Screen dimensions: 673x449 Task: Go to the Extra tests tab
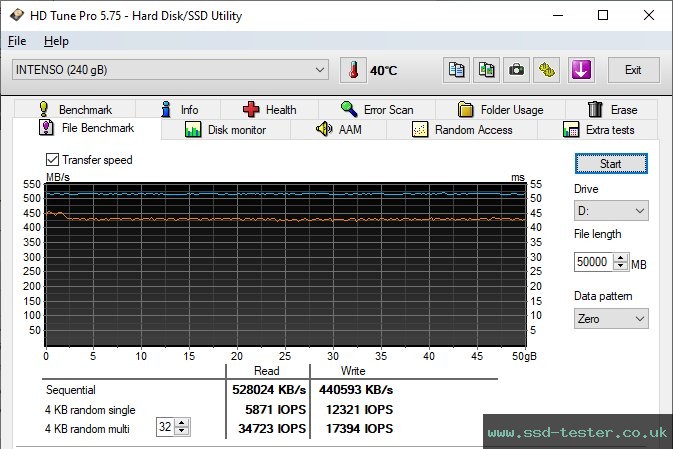pyautogui.click(x=598, y=130)
